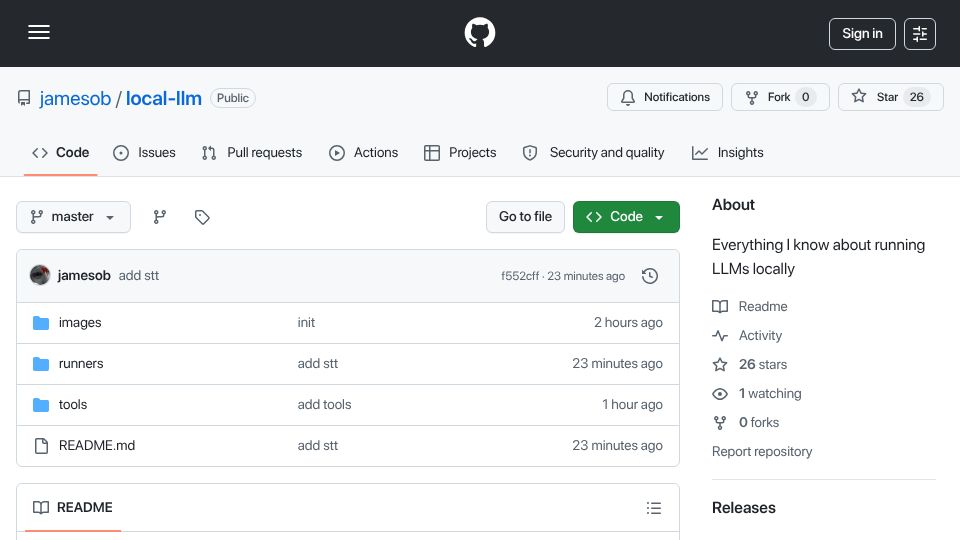
Task: Open commit hash f552cff
Action: point(520,276)
